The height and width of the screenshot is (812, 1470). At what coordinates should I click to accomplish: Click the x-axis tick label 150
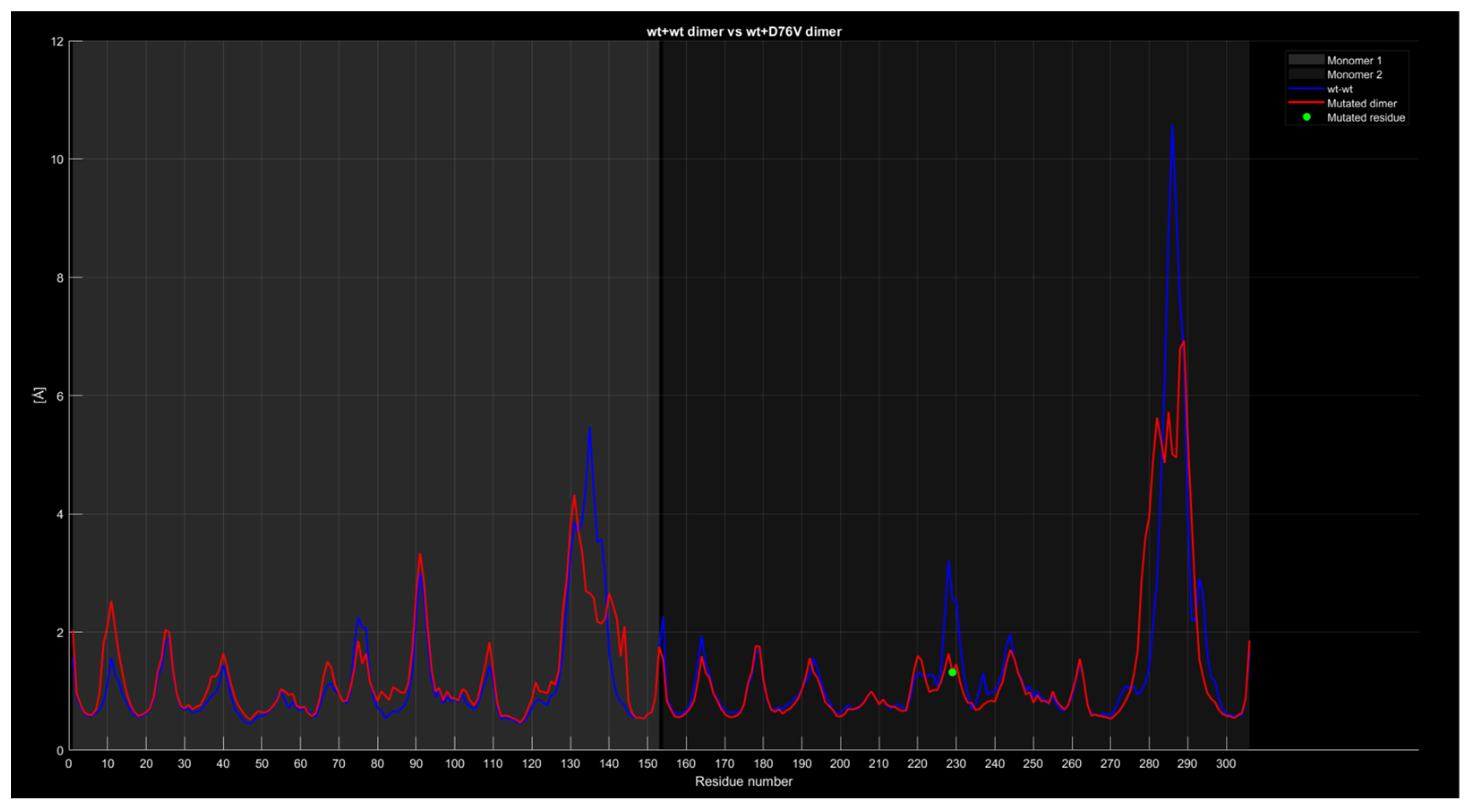647,764
